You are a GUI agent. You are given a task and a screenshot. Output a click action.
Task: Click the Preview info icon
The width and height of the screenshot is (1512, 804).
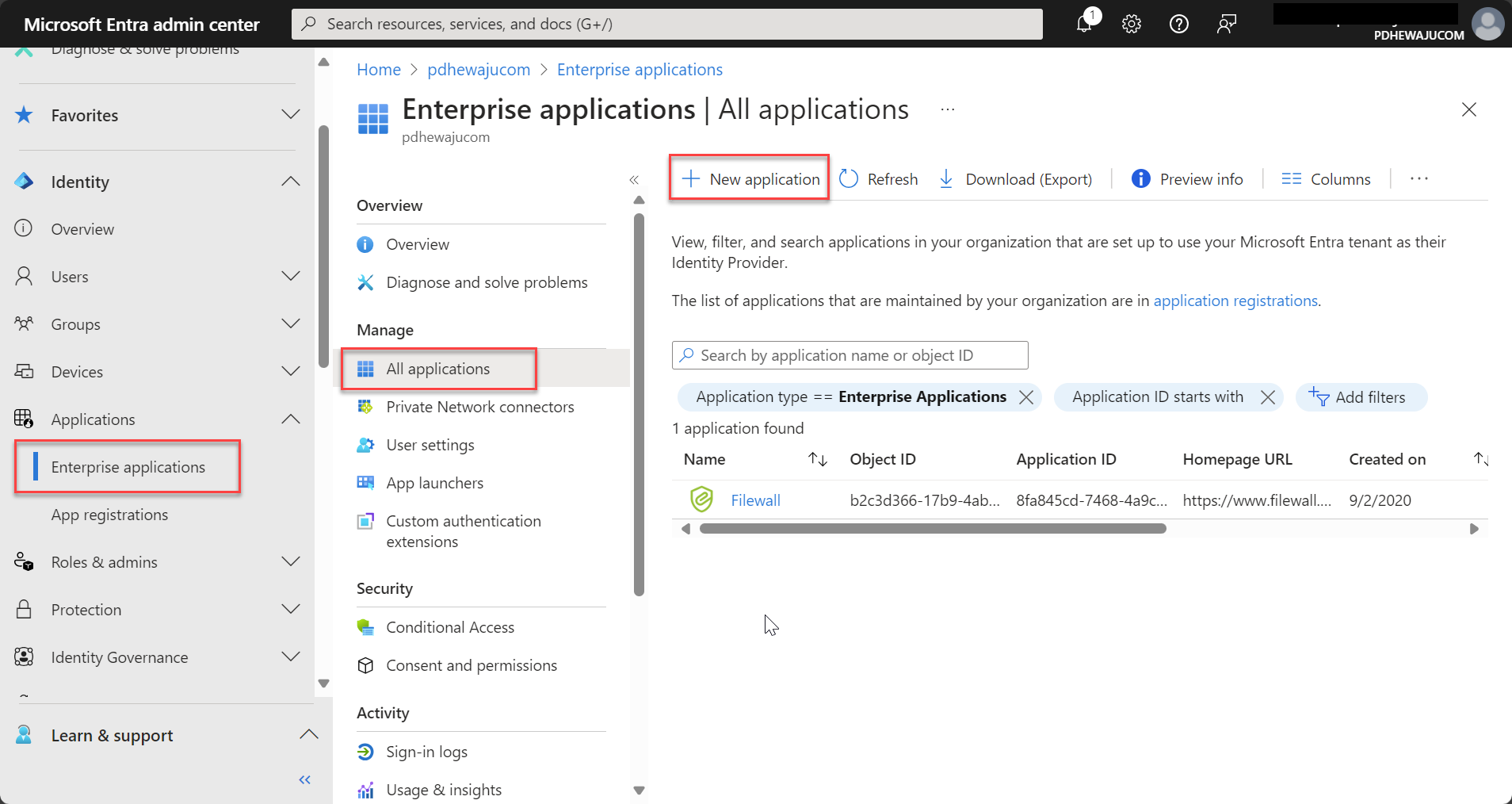pos(1141,178)
